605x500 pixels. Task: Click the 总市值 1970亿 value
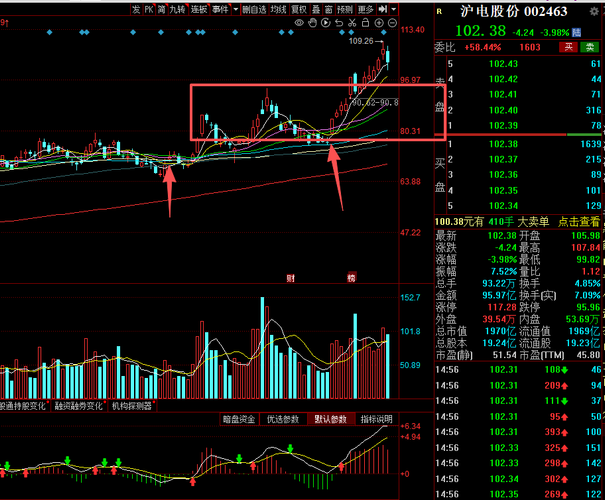click(x=500, y=331)
